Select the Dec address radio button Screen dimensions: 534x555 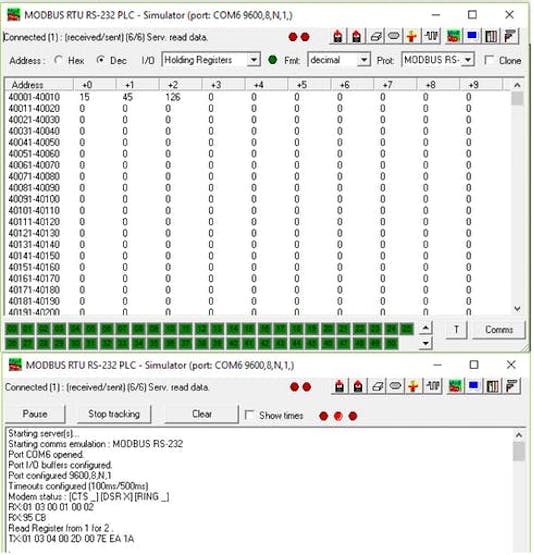pyautogui.click(x=101, y=60)
